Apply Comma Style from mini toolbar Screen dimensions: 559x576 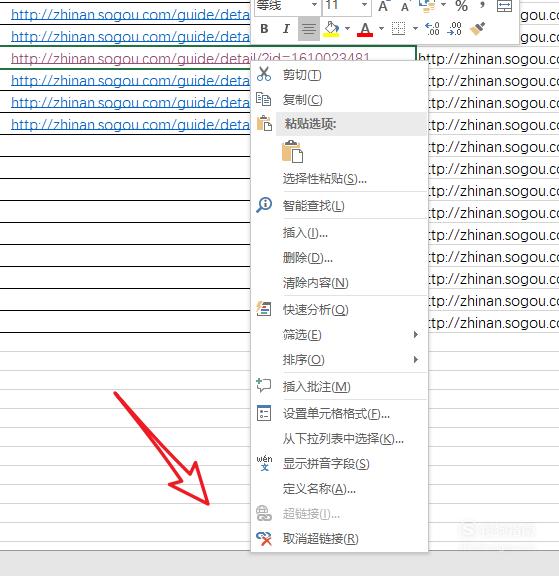pos(483,5)
